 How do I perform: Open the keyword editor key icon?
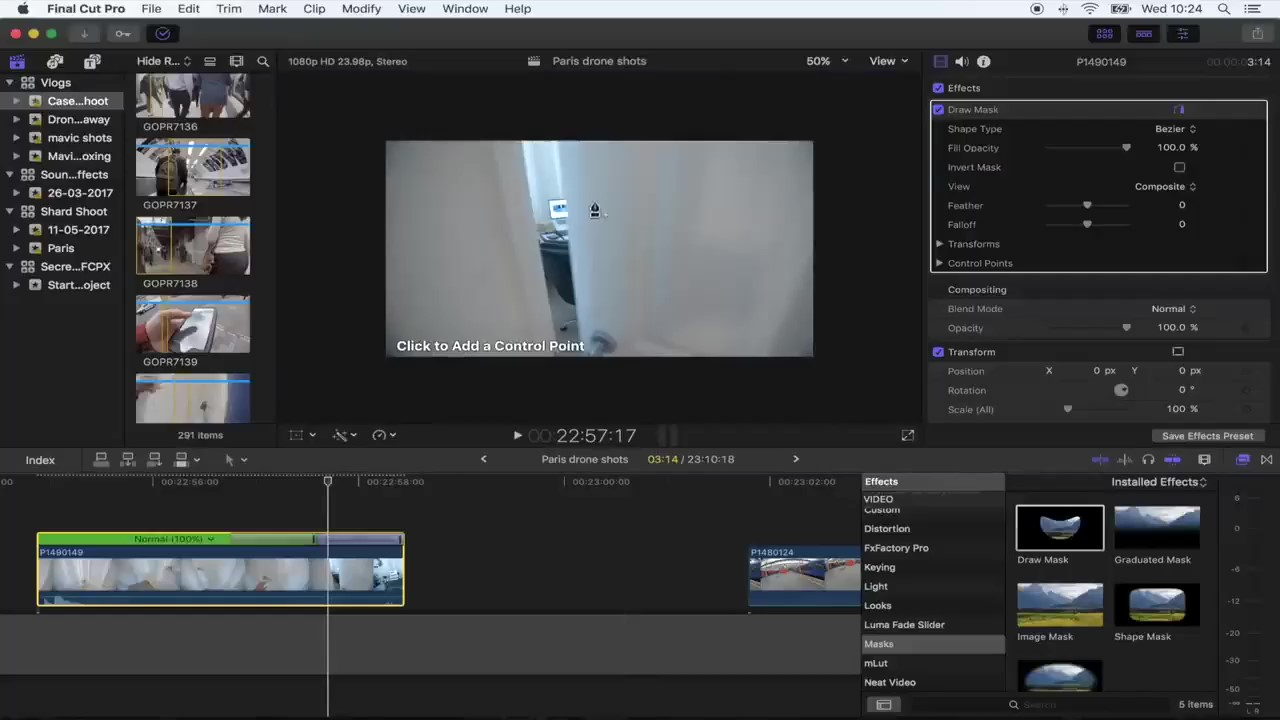[x=123, y=34]
